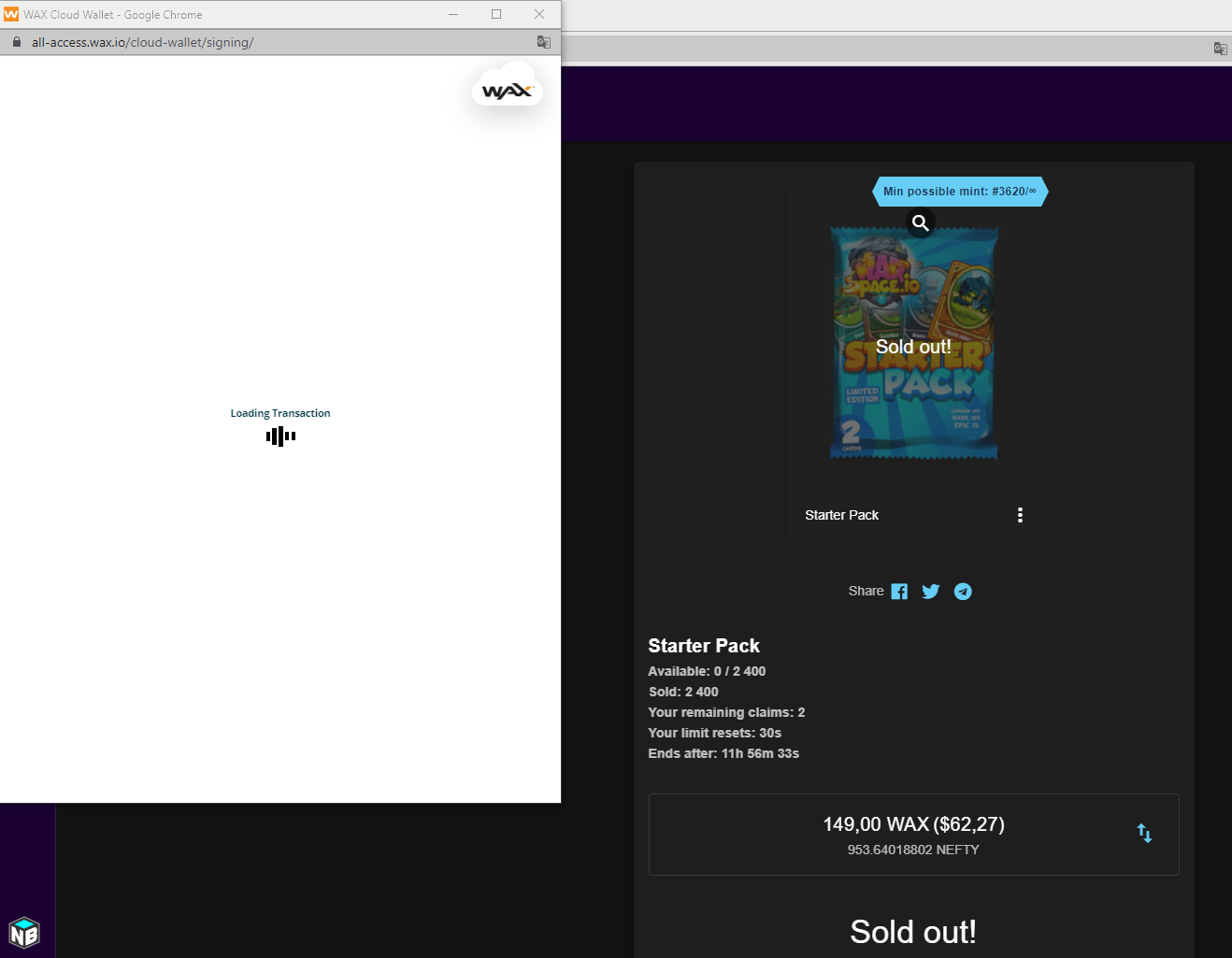Viewport: 1232px width, 958px height.
Task: Click the 'Share' label text
Action: pos(866,591)
